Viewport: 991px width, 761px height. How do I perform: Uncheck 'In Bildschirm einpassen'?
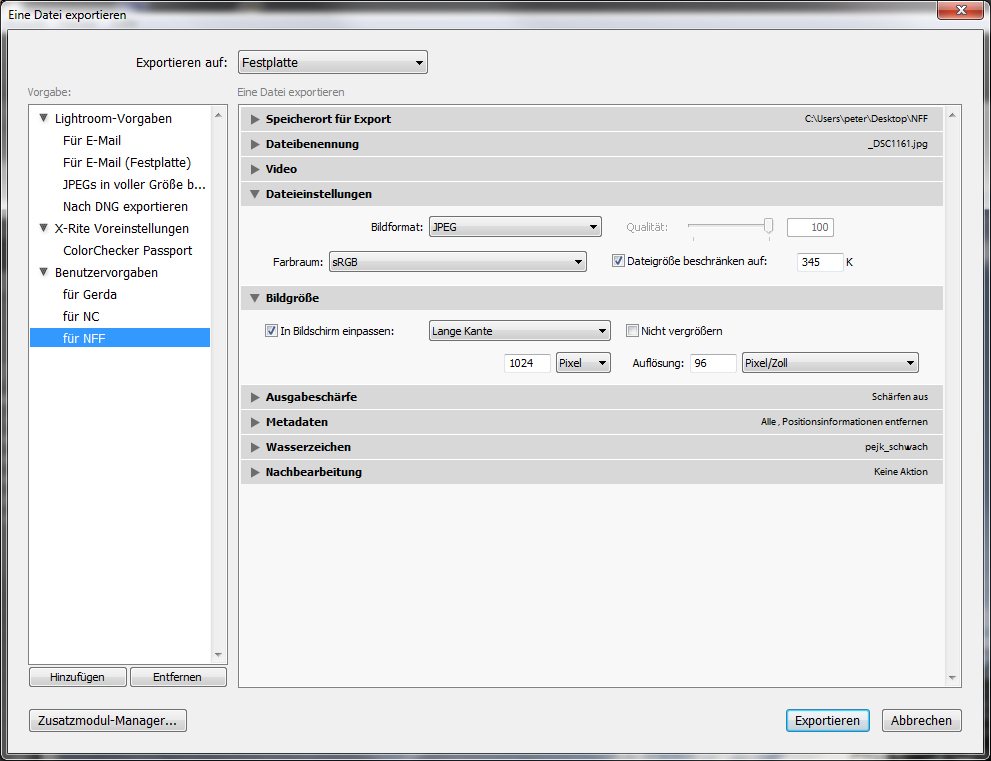(x=271, y=331)
